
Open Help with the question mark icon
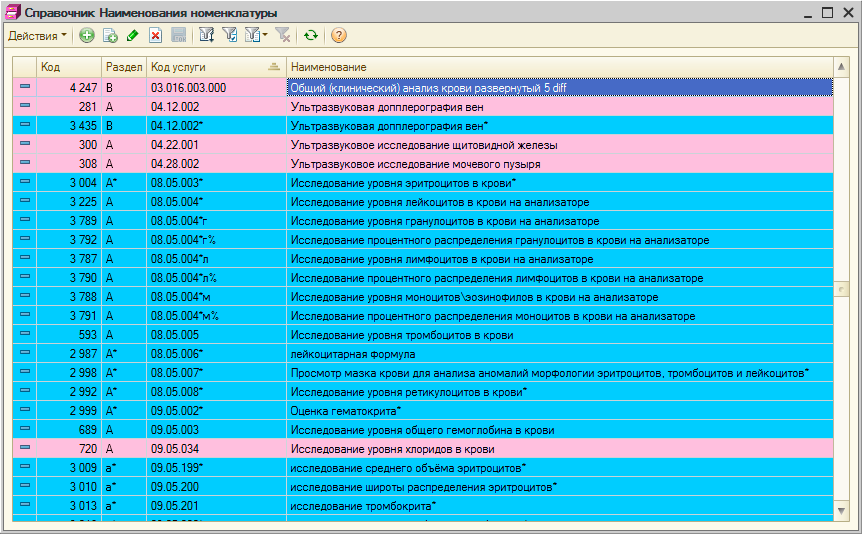click(339, 36)
